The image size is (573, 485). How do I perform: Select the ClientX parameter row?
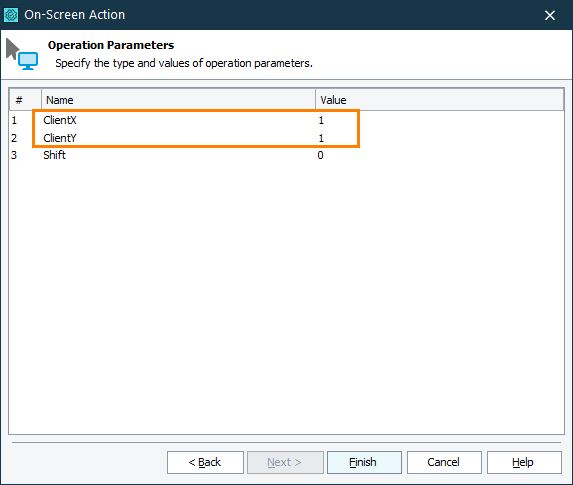(x=286, y=120)
